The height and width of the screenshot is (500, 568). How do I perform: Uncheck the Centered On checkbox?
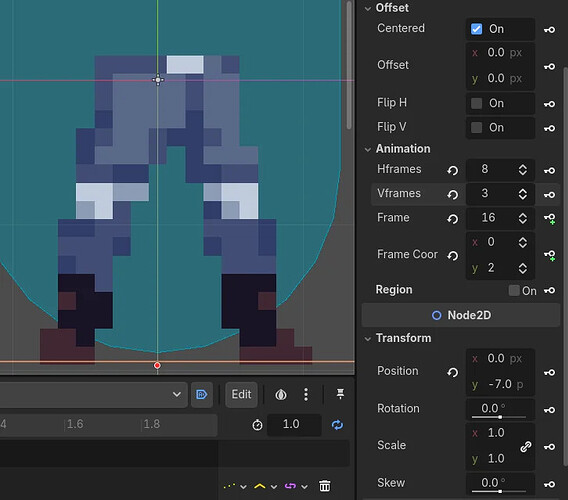click(476, 29)
